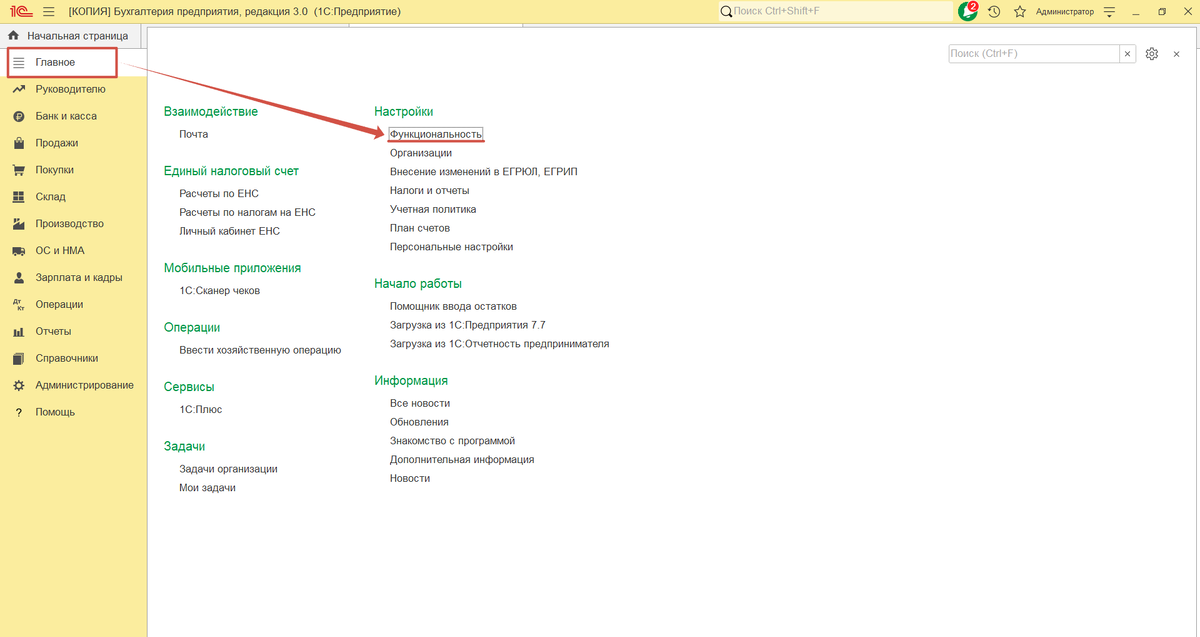Open Персональные настройки
The height and width of the screenshot is (637, 1200).
click(x=452, y=247)
